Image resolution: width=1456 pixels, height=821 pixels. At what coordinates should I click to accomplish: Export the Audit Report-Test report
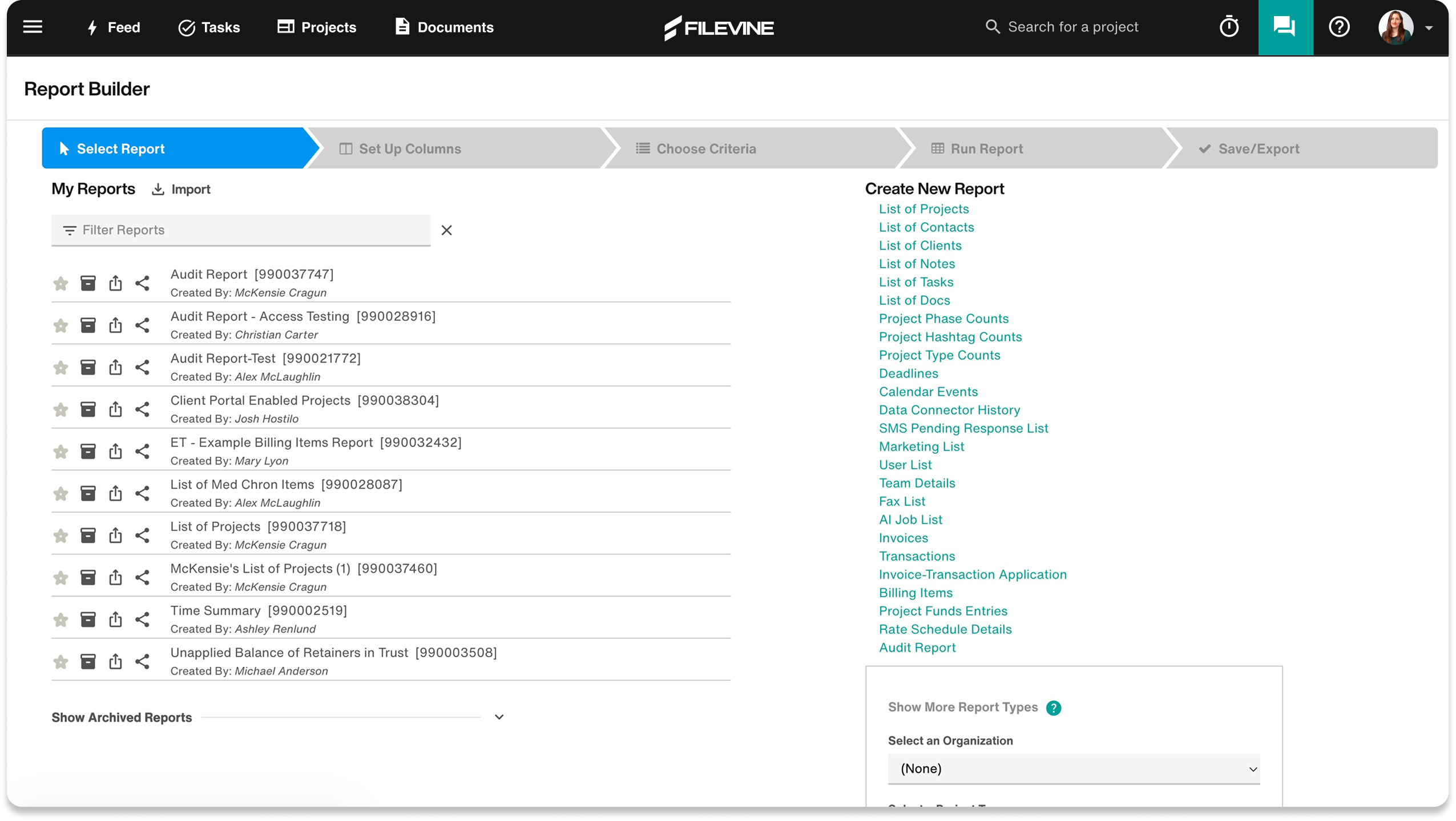(x=115, y=367)
